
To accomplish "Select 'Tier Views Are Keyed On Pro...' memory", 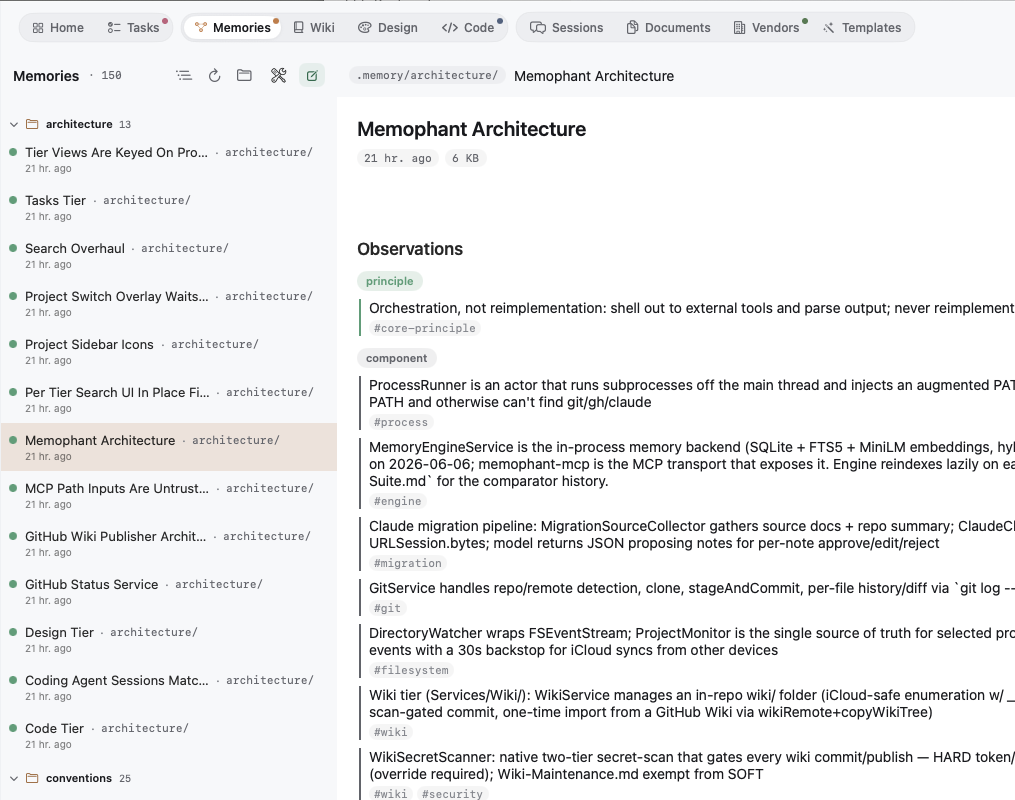I will pyautogui.click(x=169, y=160).
